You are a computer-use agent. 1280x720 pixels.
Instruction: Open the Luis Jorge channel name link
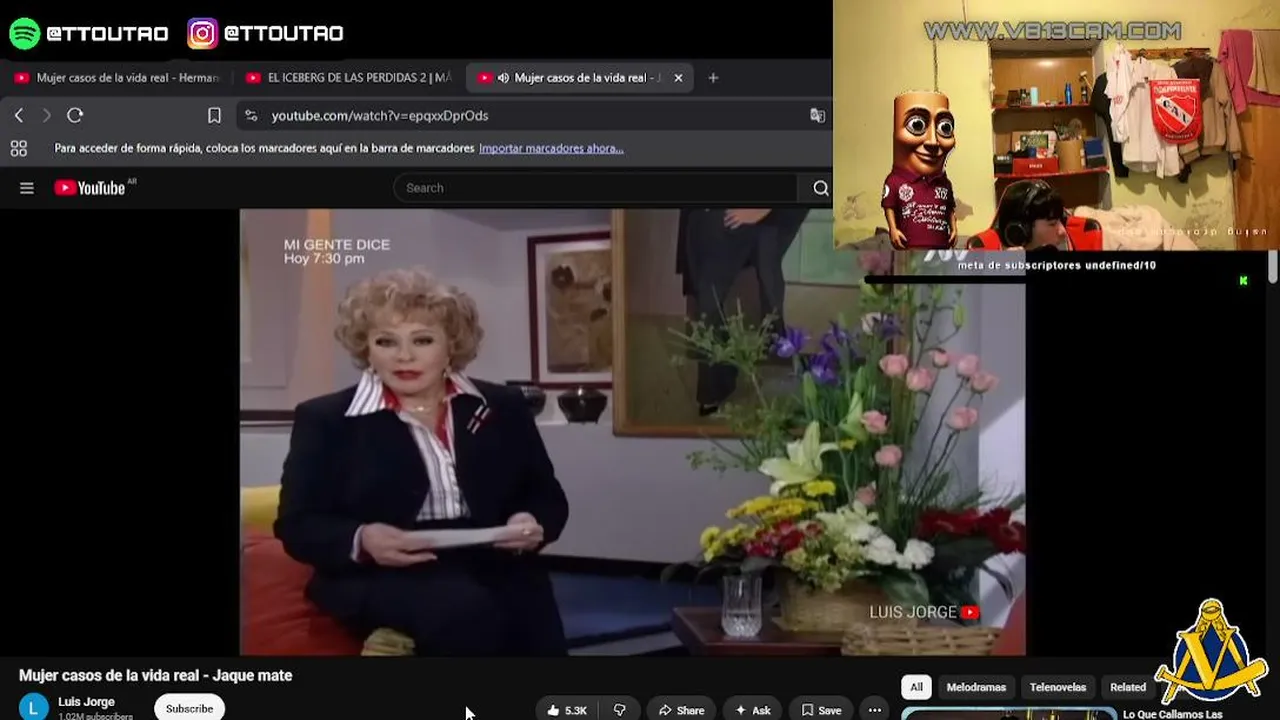[86, 702]
